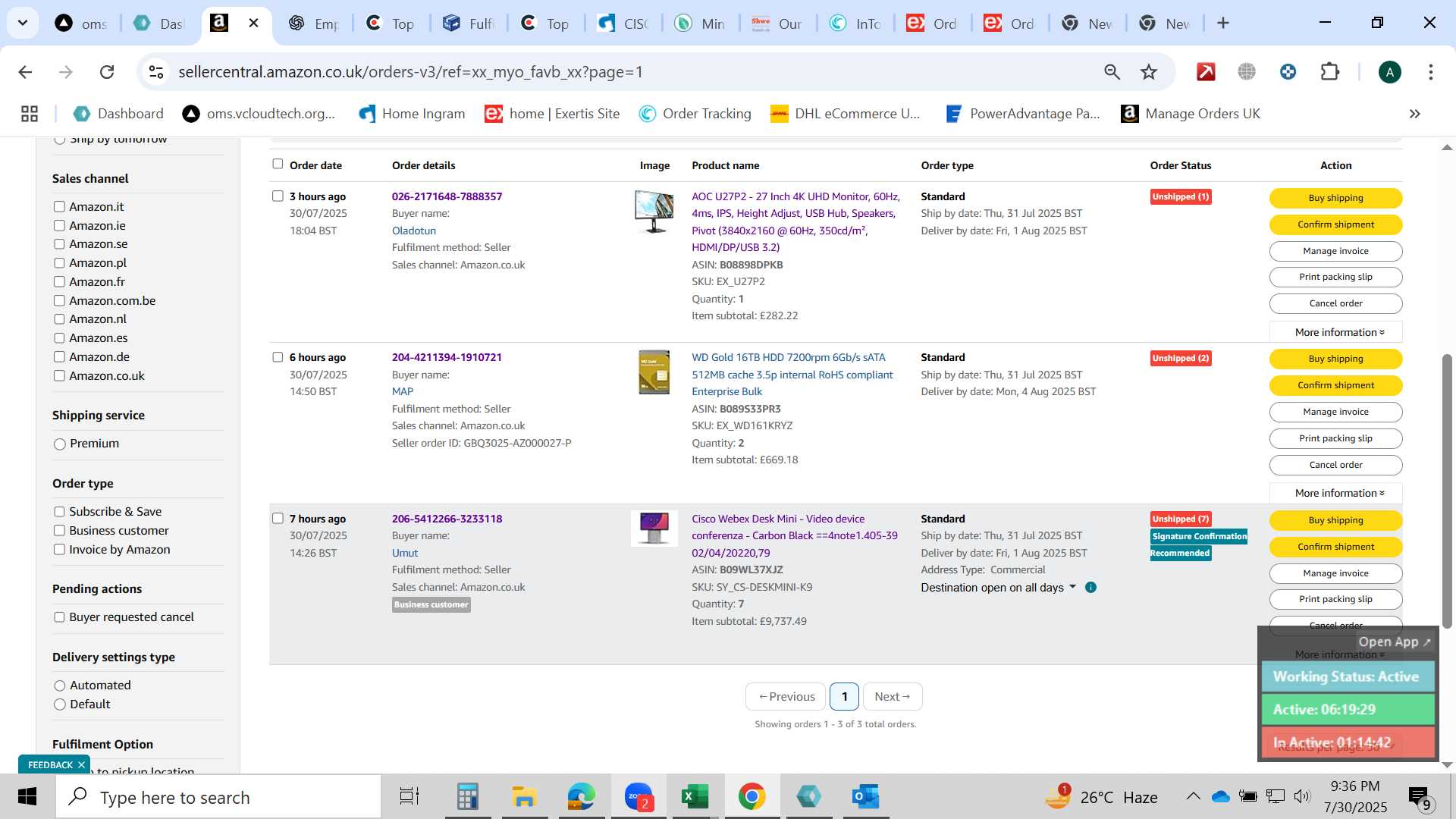The height and width of the screenshot is (819, 1456).
Task: Show more bookmarks with the double chevron
Action: coord(1414,114)
